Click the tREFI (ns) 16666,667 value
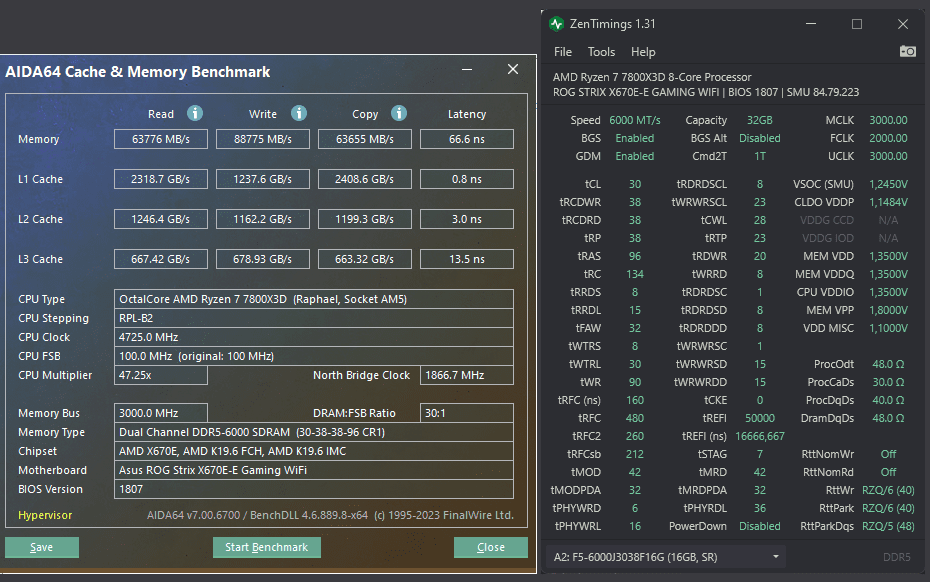This screenshot has width=930, height=582. (x=760, y=436)
